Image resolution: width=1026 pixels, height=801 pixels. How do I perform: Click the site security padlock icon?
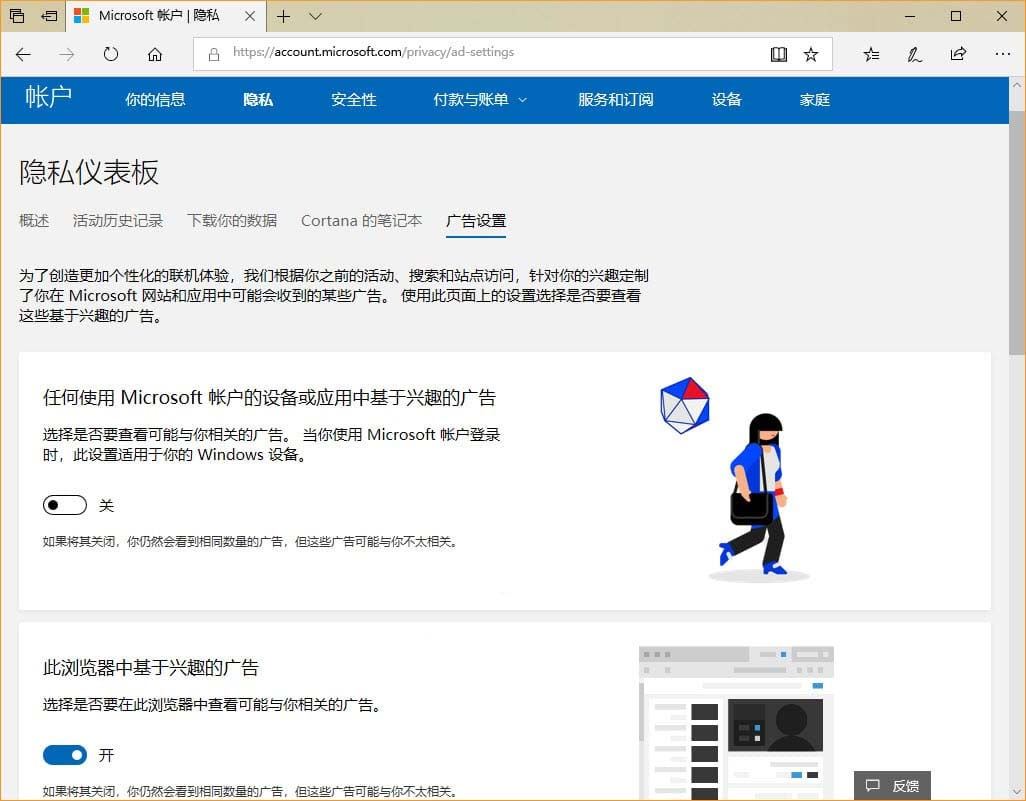(x=214, y=53)
